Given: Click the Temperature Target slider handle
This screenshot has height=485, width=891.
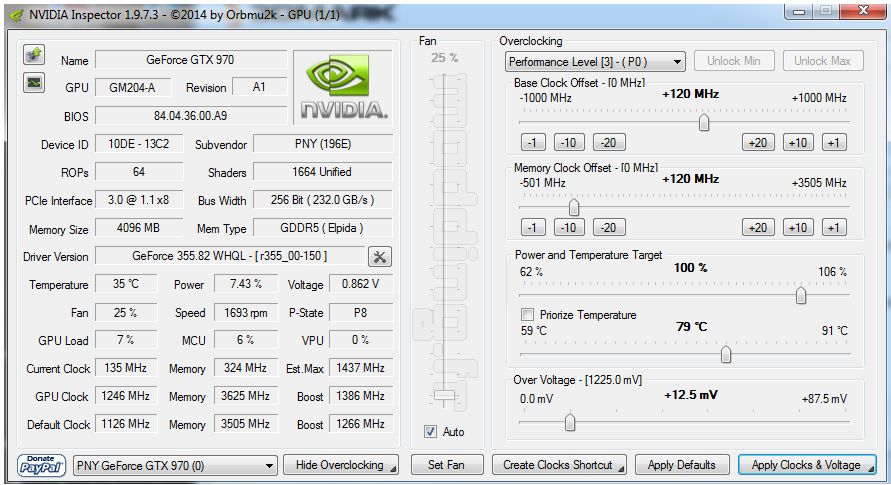Looking at the screenshot, I should (x=726, y=354).
